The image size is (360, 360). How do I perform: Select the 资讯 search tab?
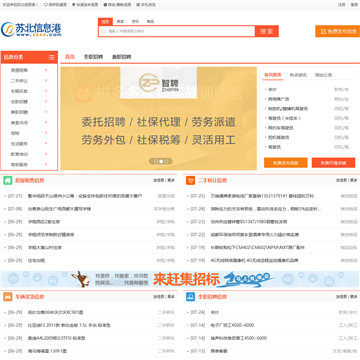pyautogui.click(x=135, y=21)
